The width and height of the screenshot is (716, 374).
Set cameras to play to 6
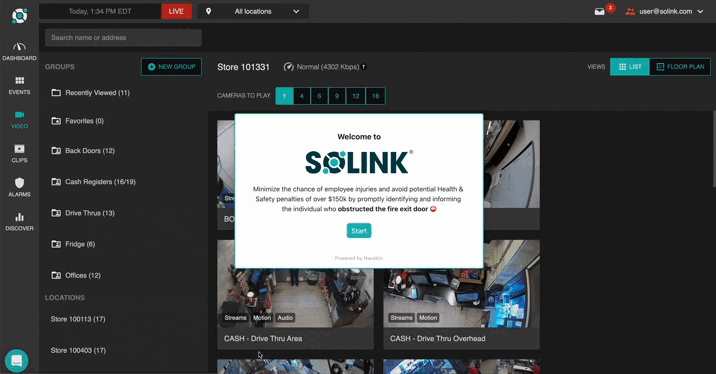[319, 96]
